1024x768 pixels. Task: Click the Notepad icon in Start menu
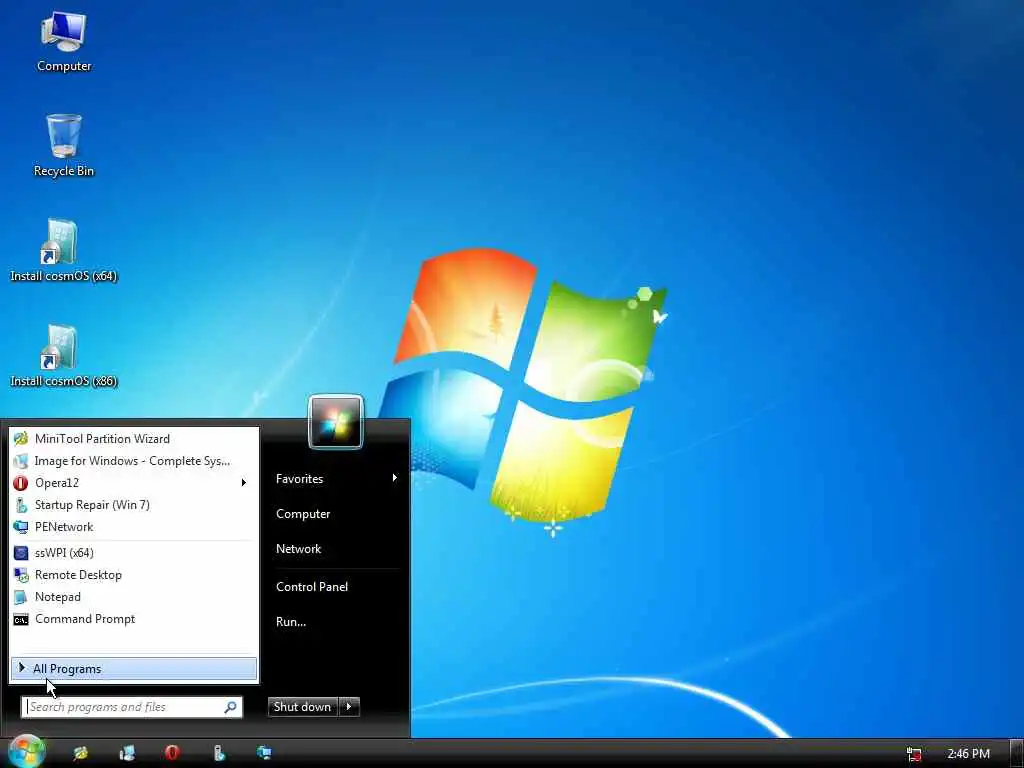[21, 597]
